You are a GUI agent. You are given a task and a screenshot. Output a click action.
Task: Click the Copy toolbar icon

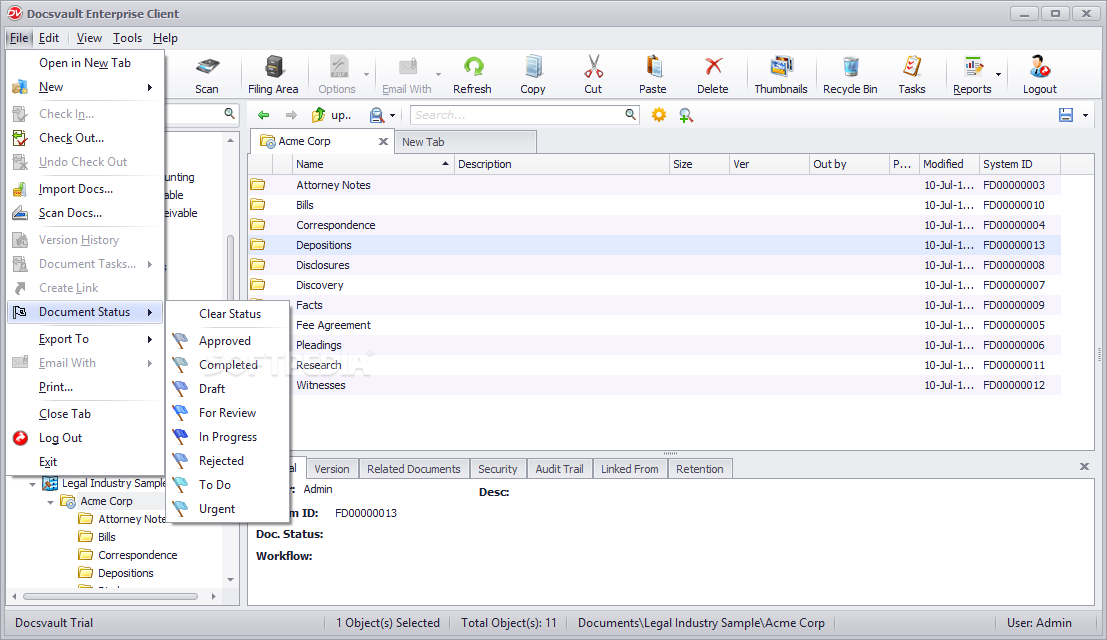point(533,68)
